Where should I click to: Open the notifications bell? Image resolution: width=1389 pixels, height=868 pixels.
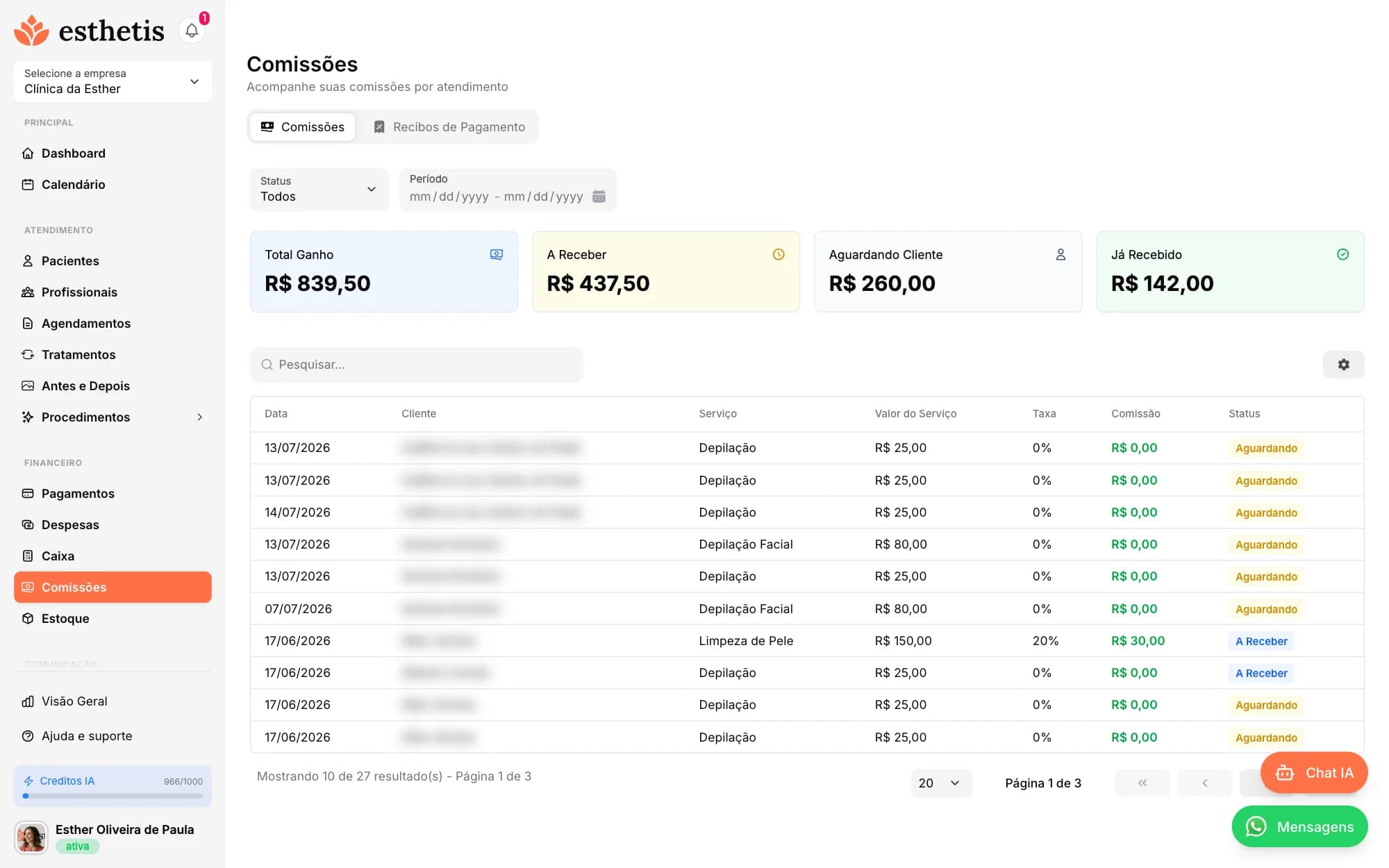tap(192, 31)
